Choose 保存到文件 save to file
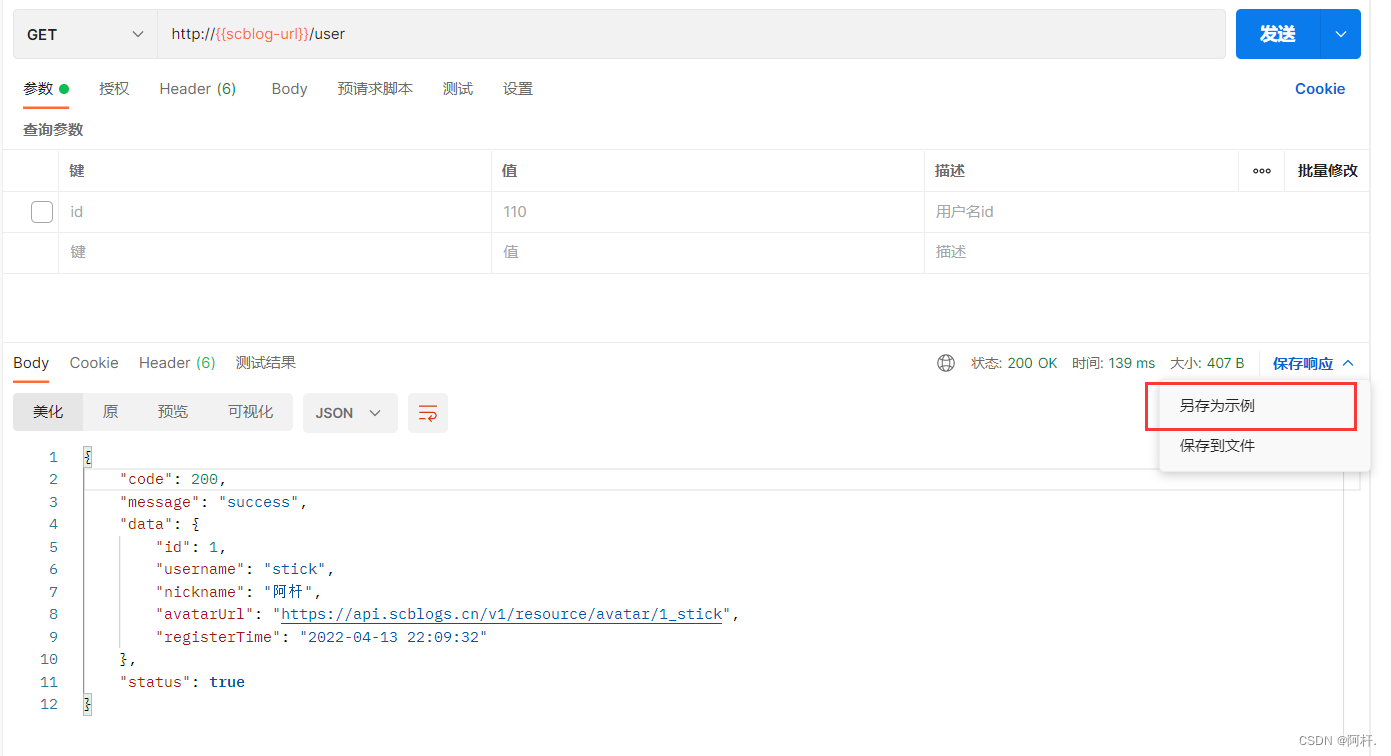The width and height of the screenshot is (1391, 756). tap(1217, 446)
